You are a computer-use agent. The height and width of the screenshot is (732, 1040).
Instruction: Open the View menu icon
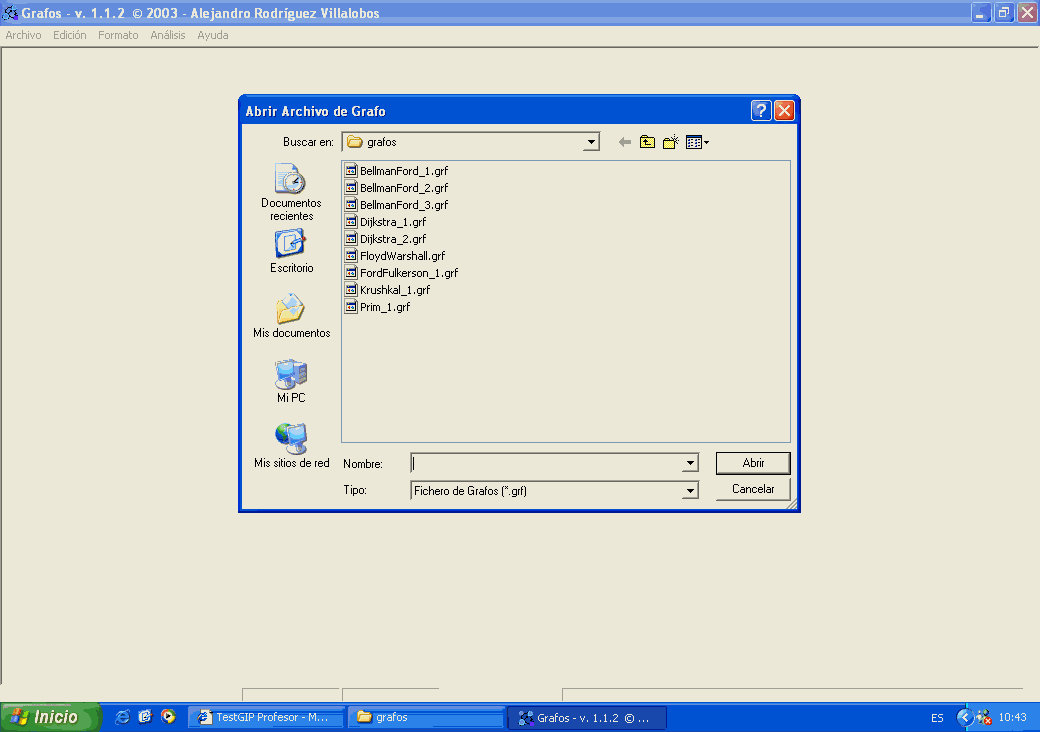[697, 142]
